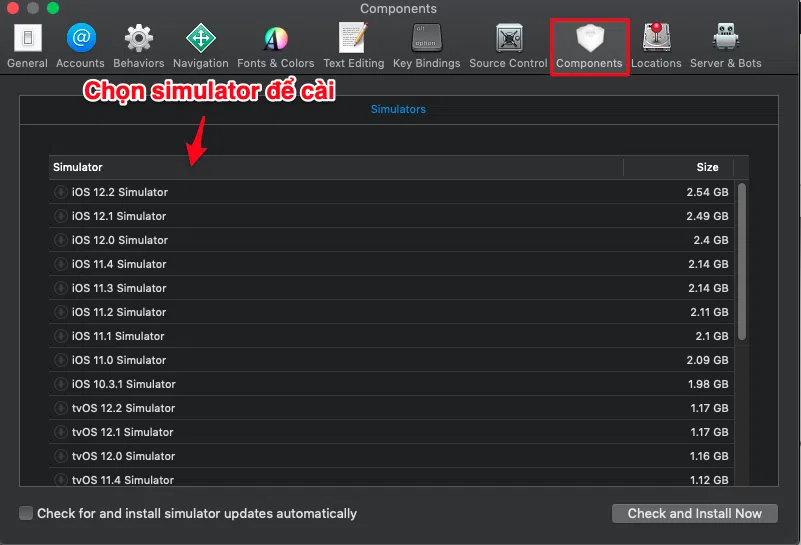Download the tvOS 12.1 Simulator
The image size is (801, 545).
coord(61,432)
